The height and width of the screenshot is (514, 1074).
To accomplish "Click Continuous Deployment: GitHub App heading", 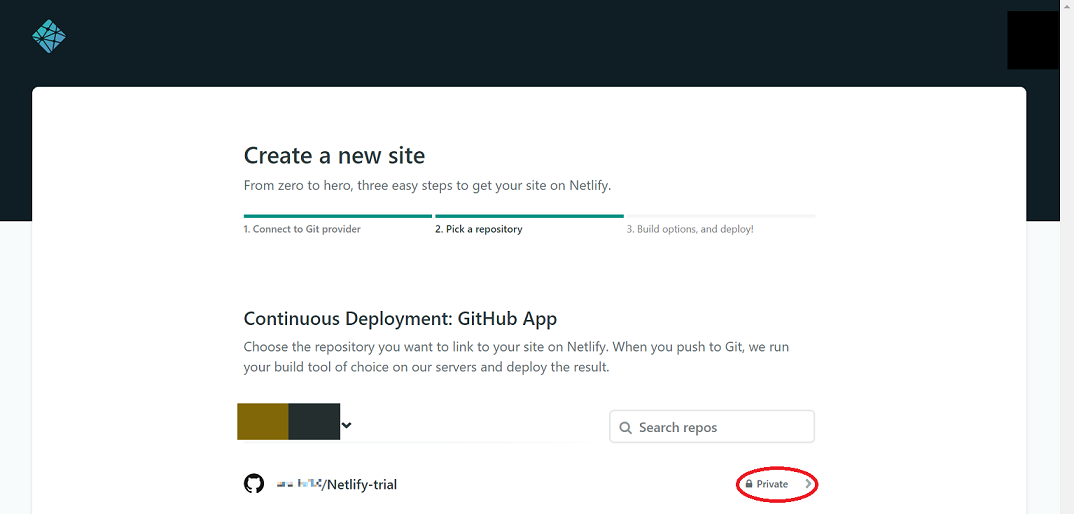I will 400,319.
